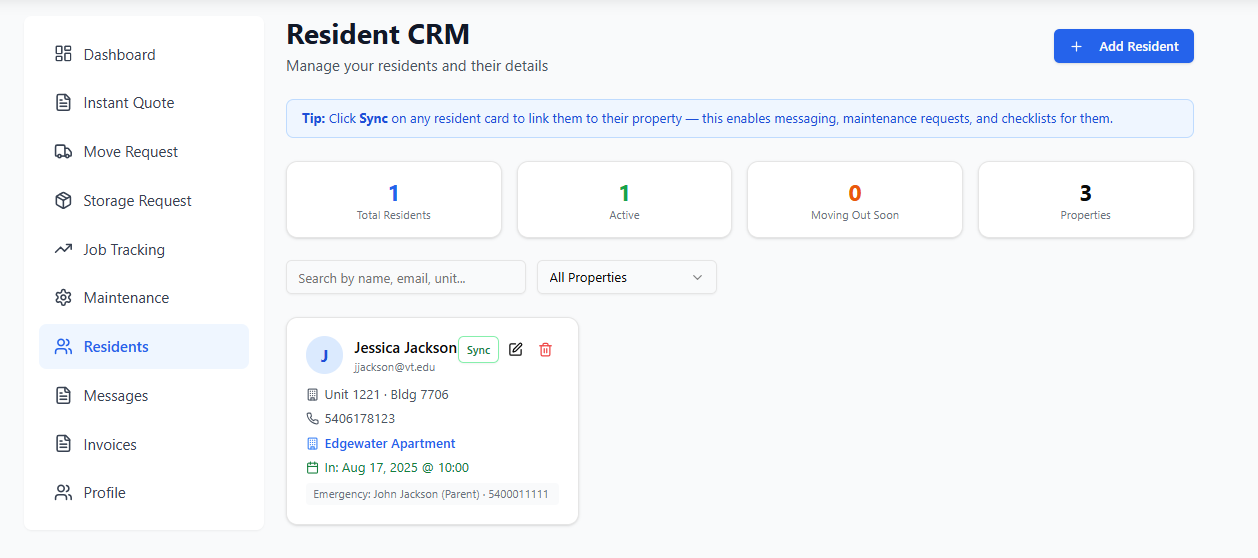The height and width of the screenshot is (558, 1258).
Task: Click the Dashboard grid icon in sidebar
Action: click(63, 54)
